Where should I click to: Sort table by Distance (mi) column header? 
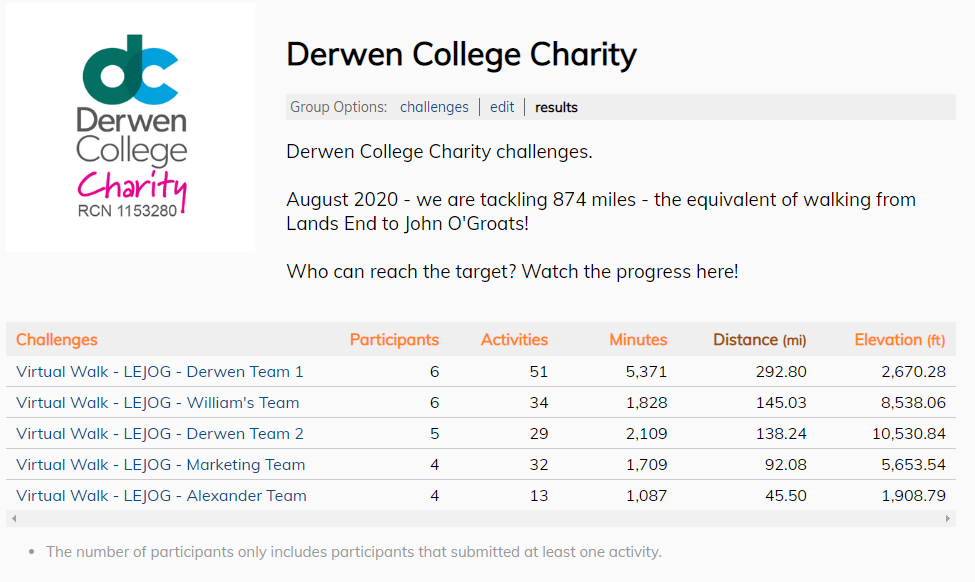pos(759,340)
